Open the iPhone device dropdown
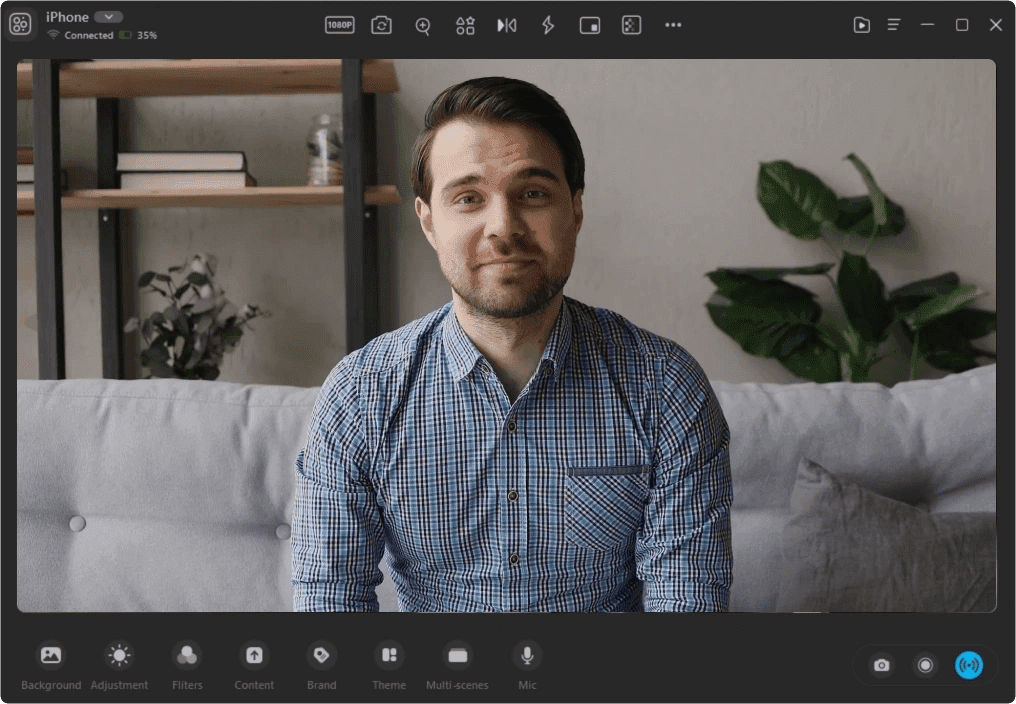 (108, 17)
